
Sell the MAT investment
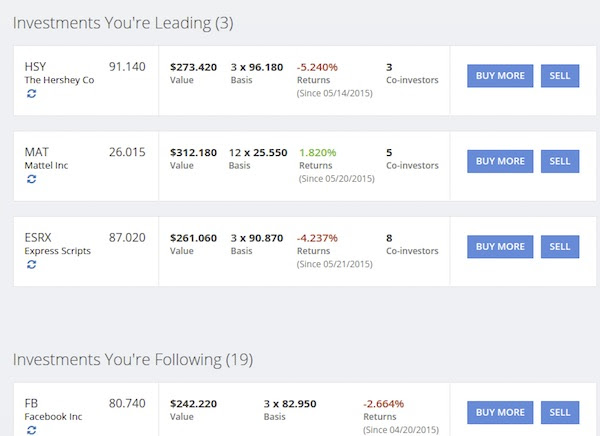point(560,161)
